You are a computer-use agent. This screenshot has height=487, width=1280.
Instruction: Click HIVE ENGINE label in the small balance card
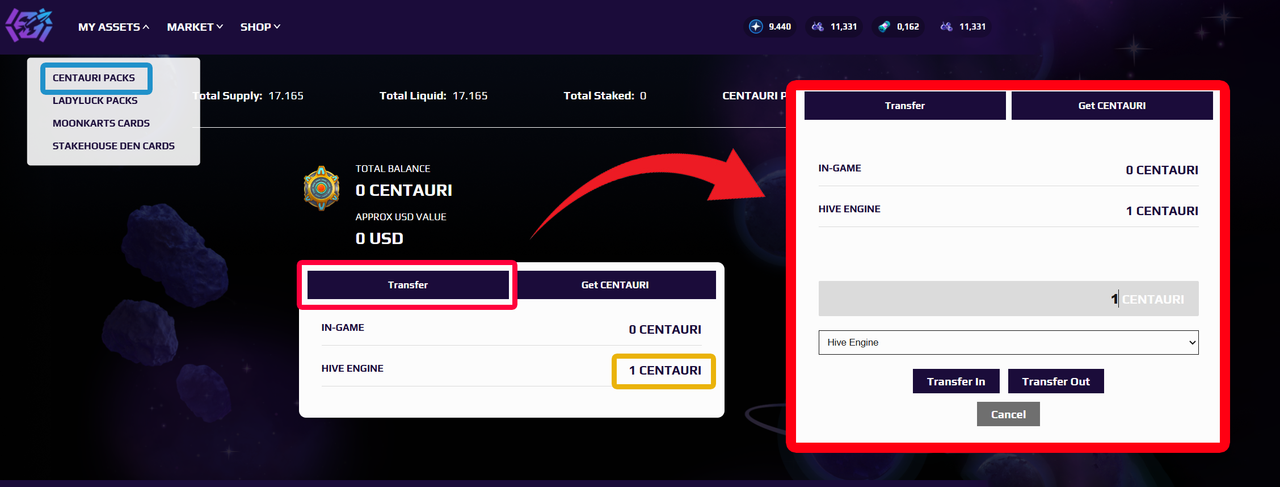click(x=352, y=369)
